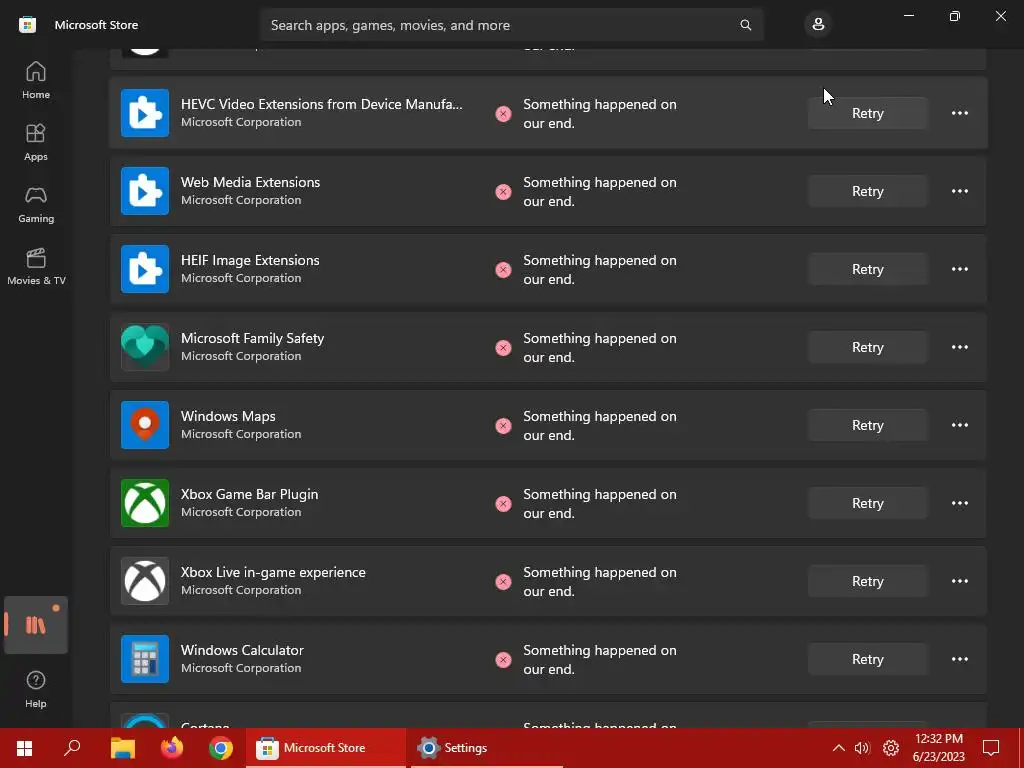Click the HEVC Video Extensions app icon
This screenshot has width=1024, height=768.
(145, 113)
